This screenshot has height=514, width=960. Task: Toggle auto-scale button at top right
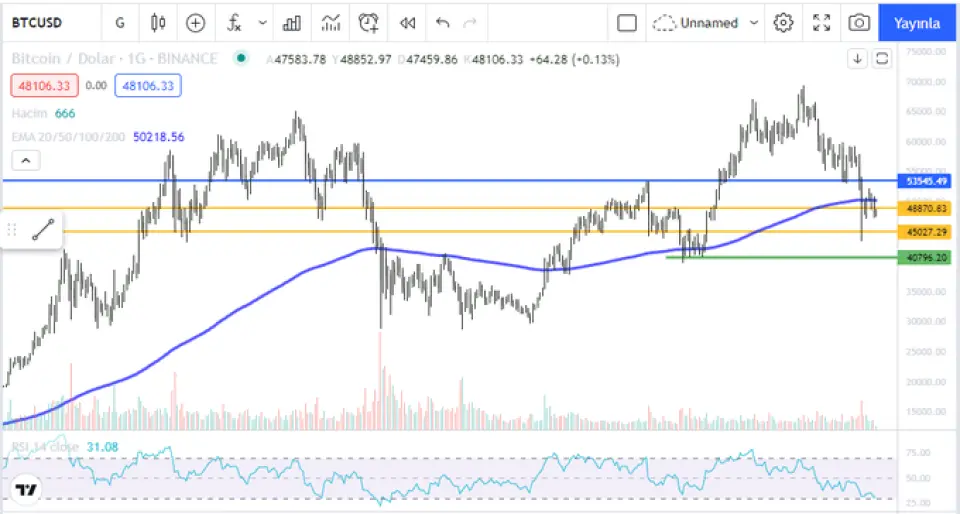point(882,59)
